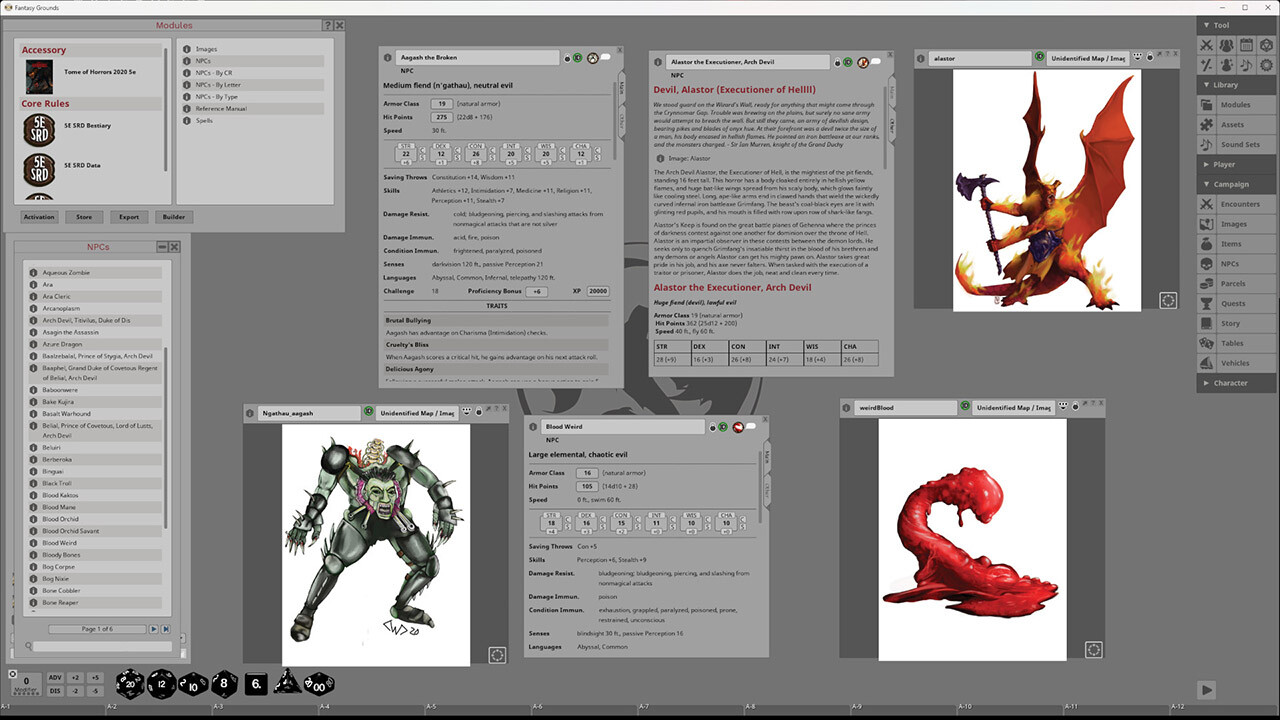1280x720 pixels.
Task: Open the Reference Manual entry in Modules
Action: (219, 108)
